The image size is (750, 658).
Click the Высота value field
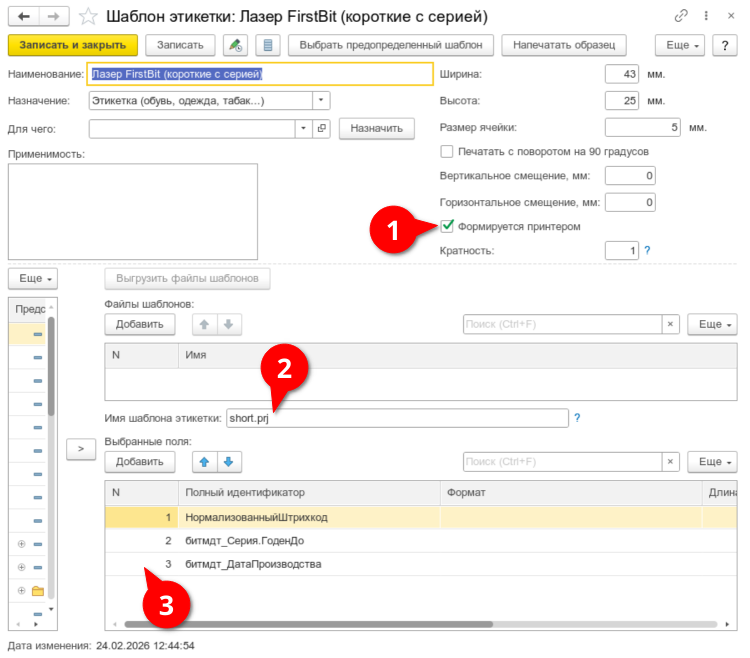pos(621,100)
